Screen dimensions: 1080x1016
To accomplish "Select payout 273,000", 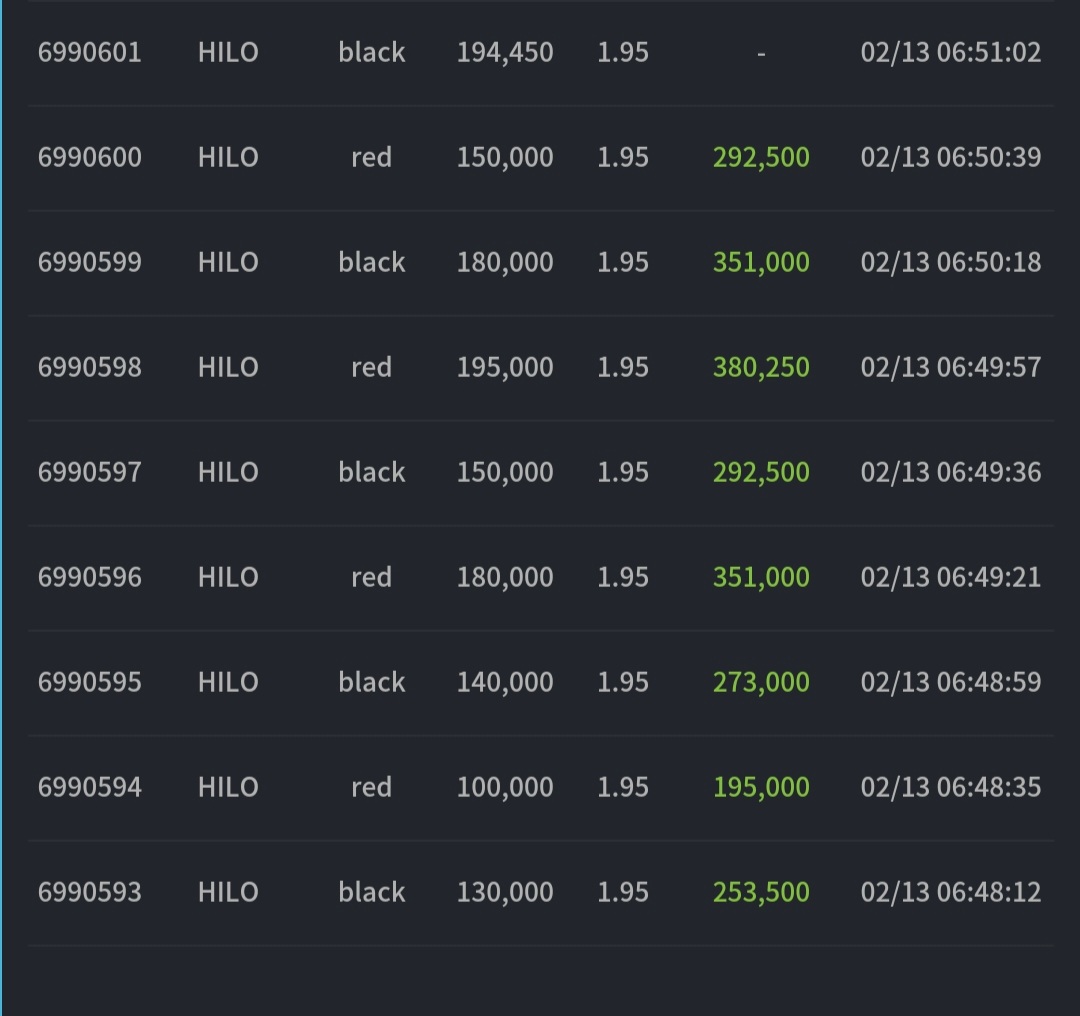I will click(761, 683).
